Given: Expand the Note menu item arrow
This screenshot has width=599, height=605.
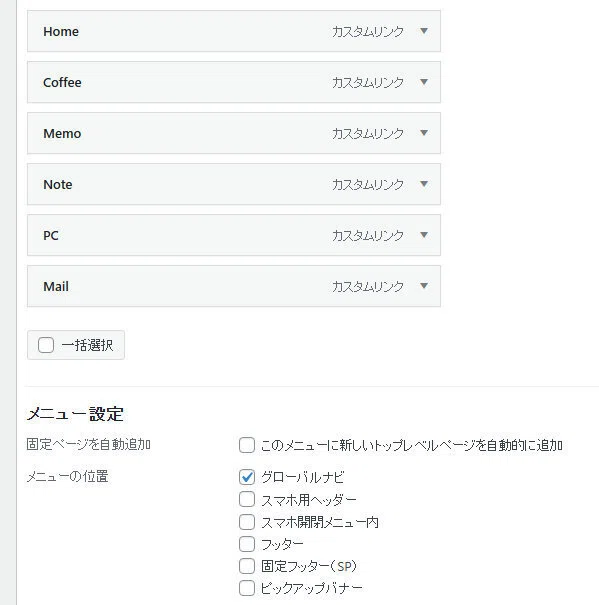Looking at the screenshot, I should click(424, 184).
